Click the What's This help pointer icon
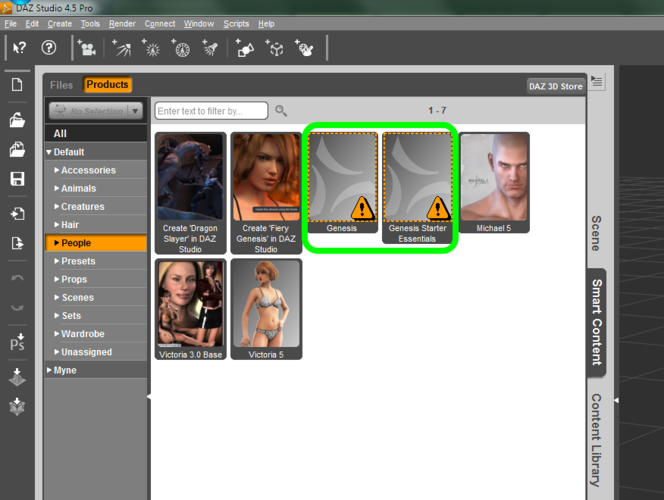664x500 pixels. pyautogui.click(x=19, y=48)
